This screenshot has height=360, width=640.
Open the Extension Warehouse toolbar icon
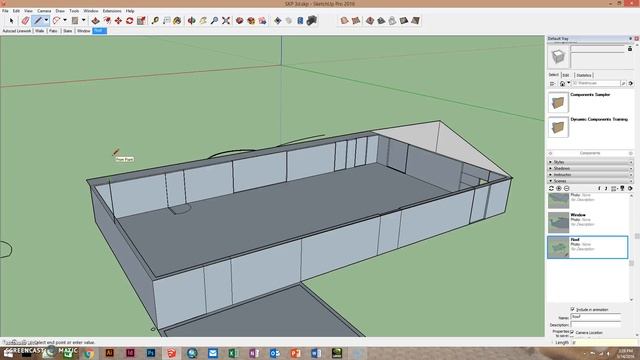point(262,20)
